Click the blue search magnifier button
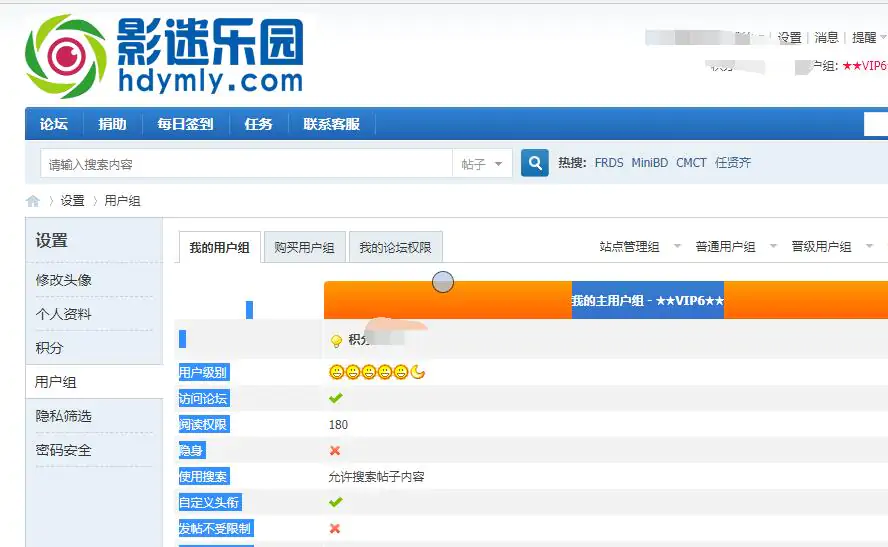The width and height of the screenshot is (888, 547). pyautogui.click(x=535, y=163)
